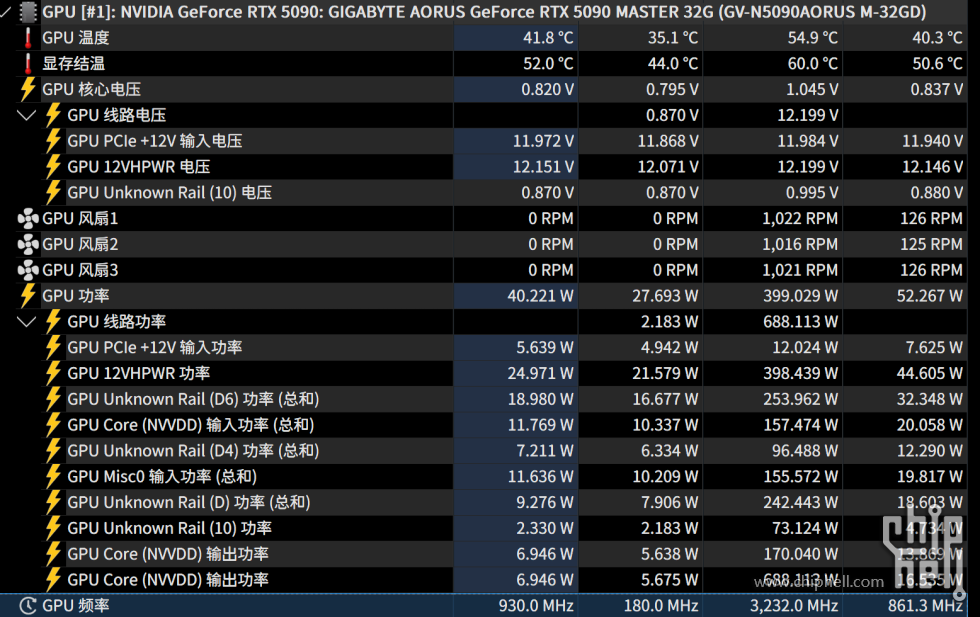Click the clock icon beside GPU 频率
This screenshot has height=617, width=980.
point(28,605)
